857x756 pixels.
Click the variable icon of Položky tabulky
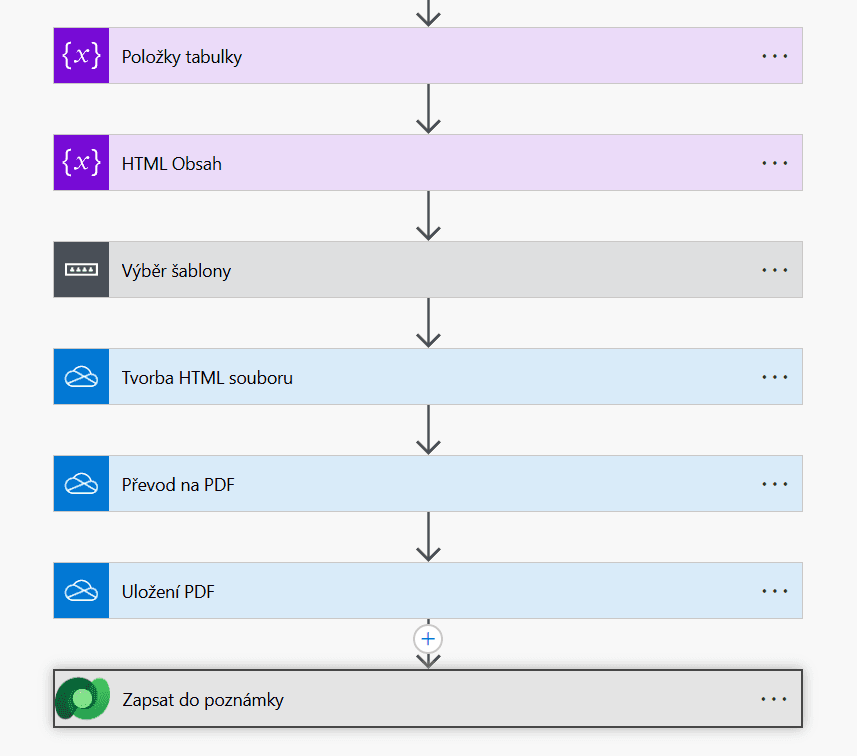click(x=81, y=56)
